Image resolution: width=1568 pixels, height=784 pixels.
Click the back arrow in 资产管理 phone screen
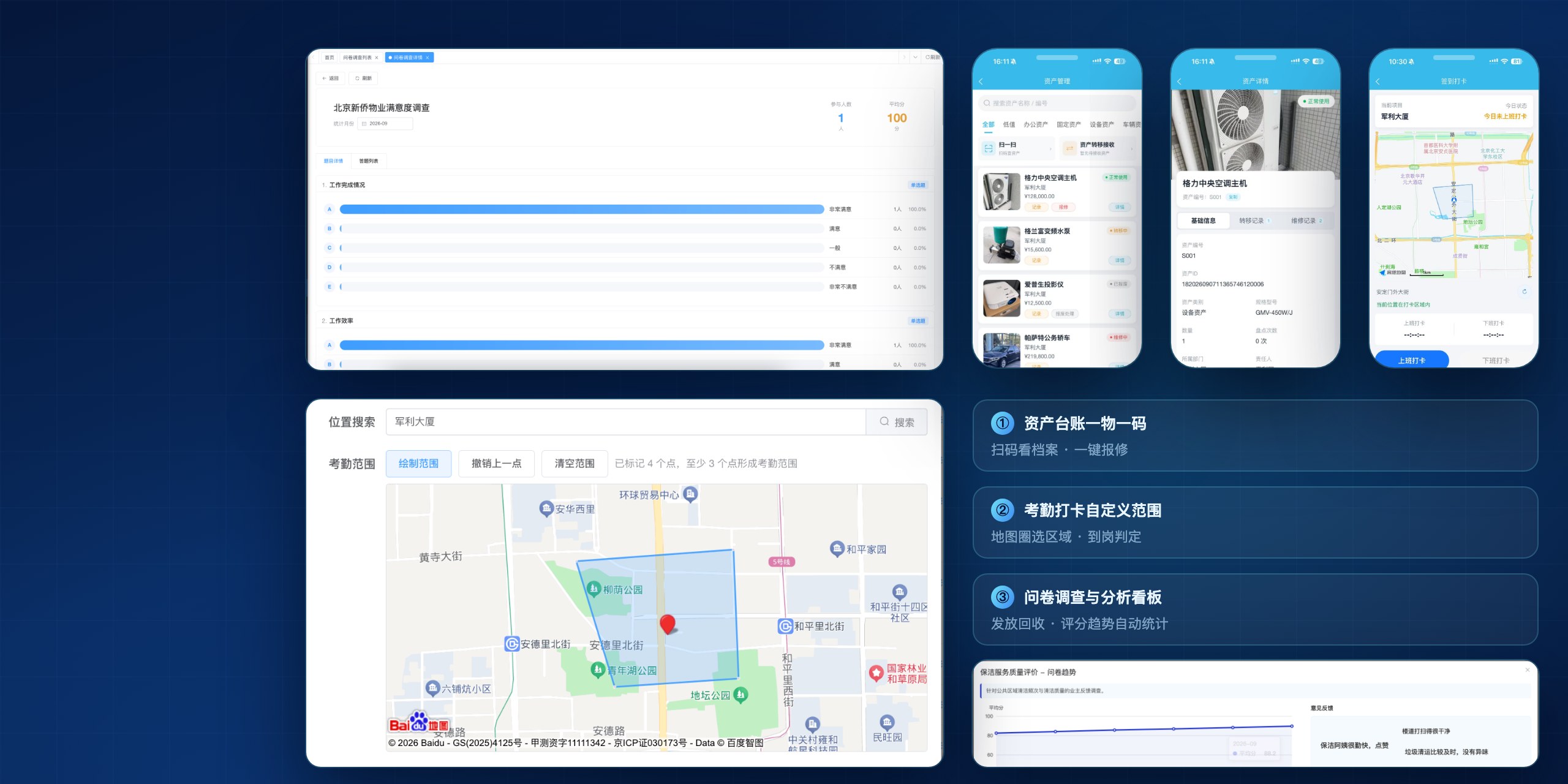tap(981, 81)
